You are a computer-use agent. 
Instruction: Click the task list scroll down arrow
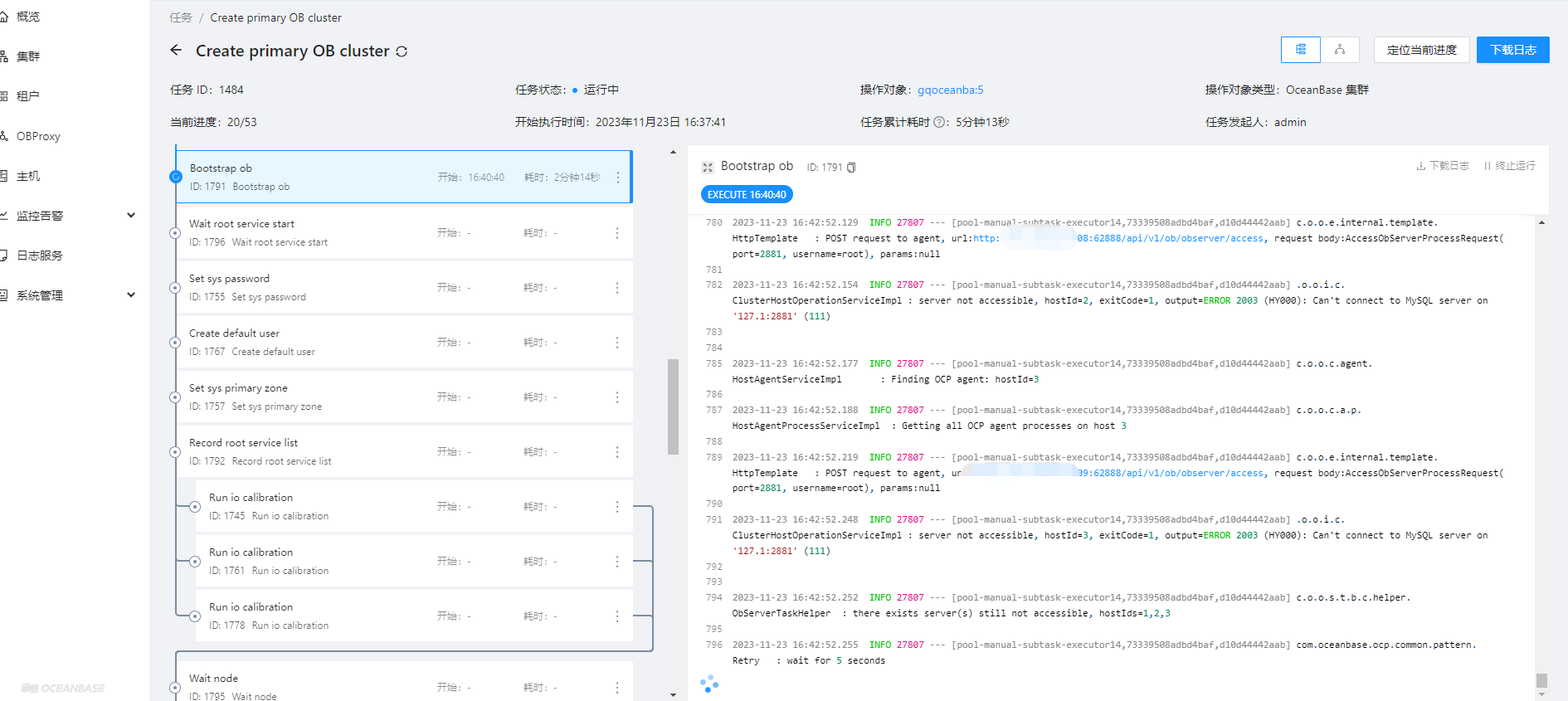coord(673,694)
